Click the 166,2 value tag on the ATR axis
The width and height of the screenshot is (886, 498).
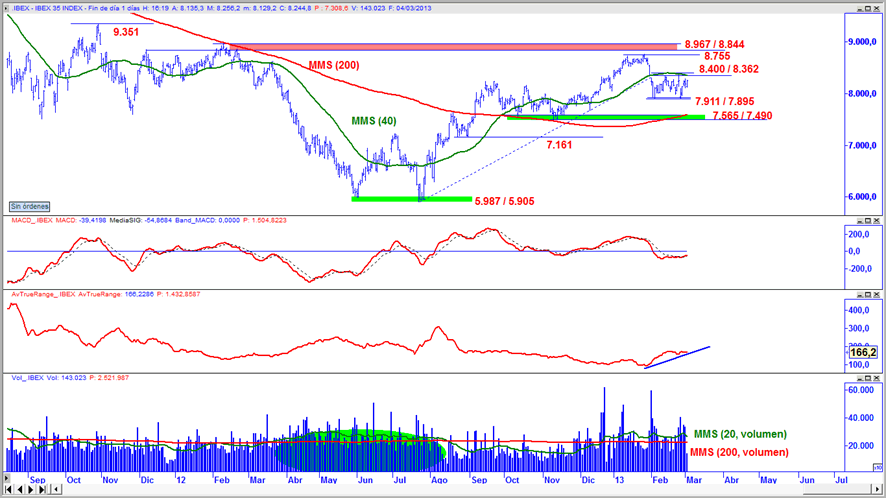point(863,352)
